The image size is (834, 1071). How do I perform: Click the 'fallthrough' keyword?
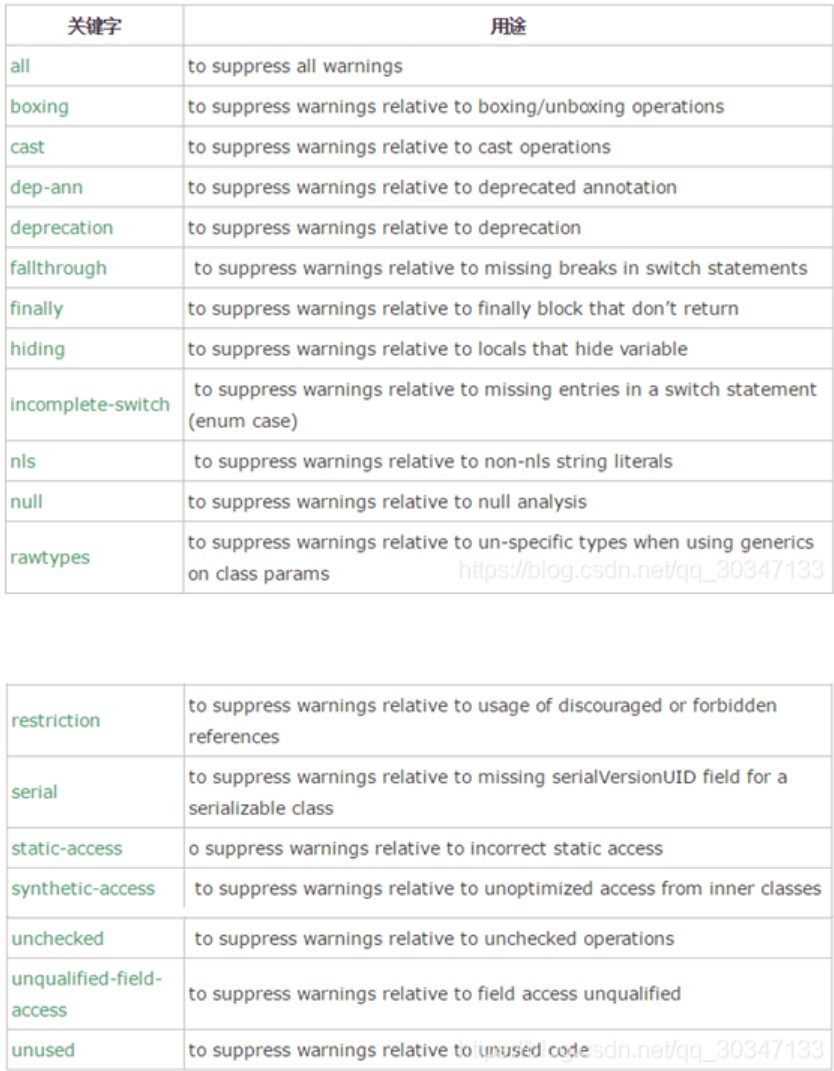tap(58, 268)
